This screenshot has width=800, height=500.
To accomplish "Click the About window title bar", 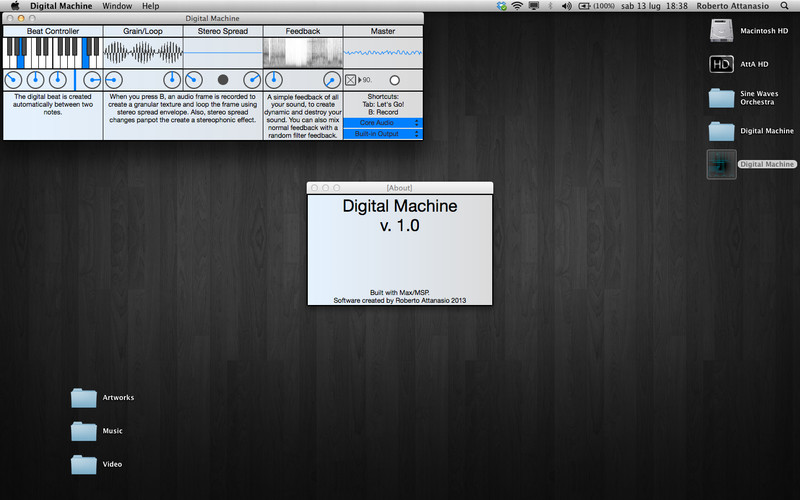I will coord(399,188).
